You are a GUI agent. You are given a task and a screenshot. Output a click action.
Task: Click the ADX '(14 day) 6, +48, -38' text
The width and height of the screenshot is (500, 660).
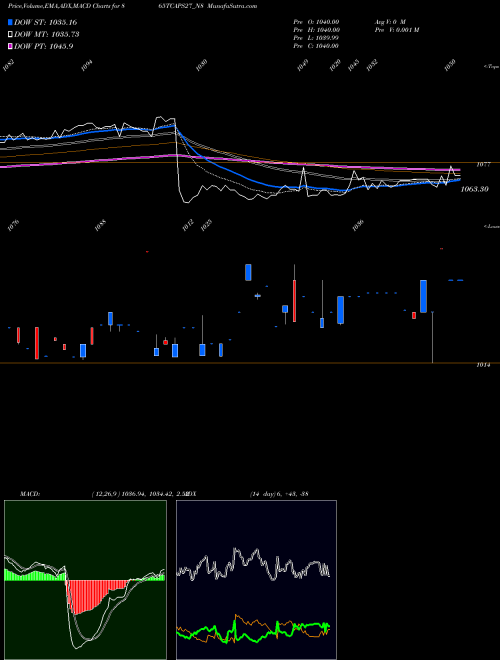point(279,494)
